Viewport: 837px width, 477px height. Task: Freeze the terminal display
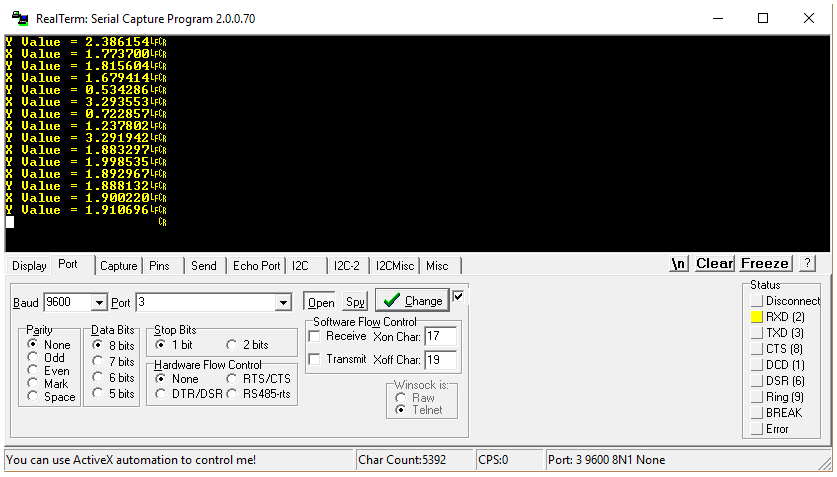click(x=765, y=264)
